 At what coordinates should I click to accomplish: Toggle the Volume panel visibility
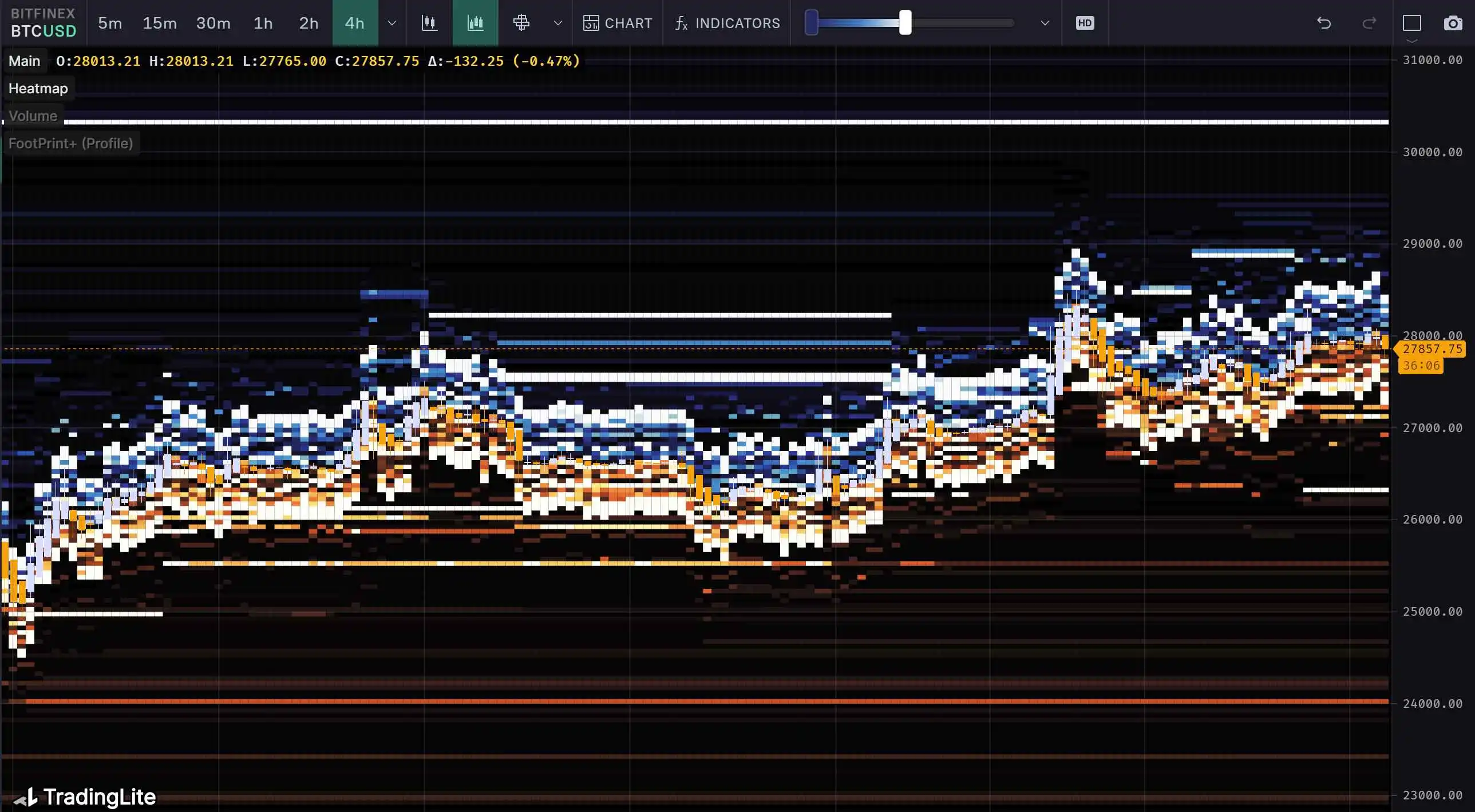pos(32,115)
